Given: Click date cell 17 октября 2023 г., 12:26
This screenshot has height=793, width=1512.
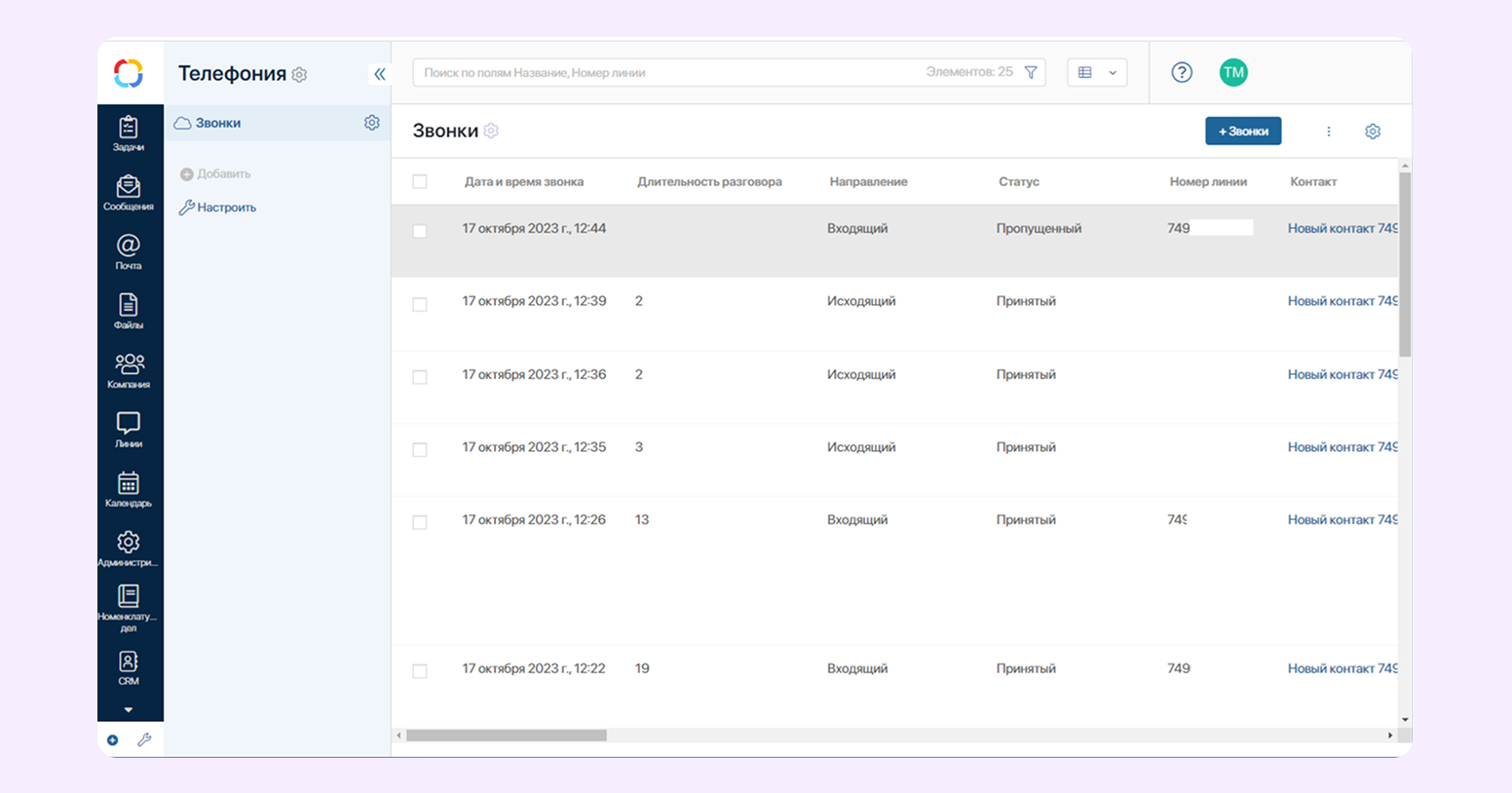Looking at the screenshot, I should pos(534,519).
